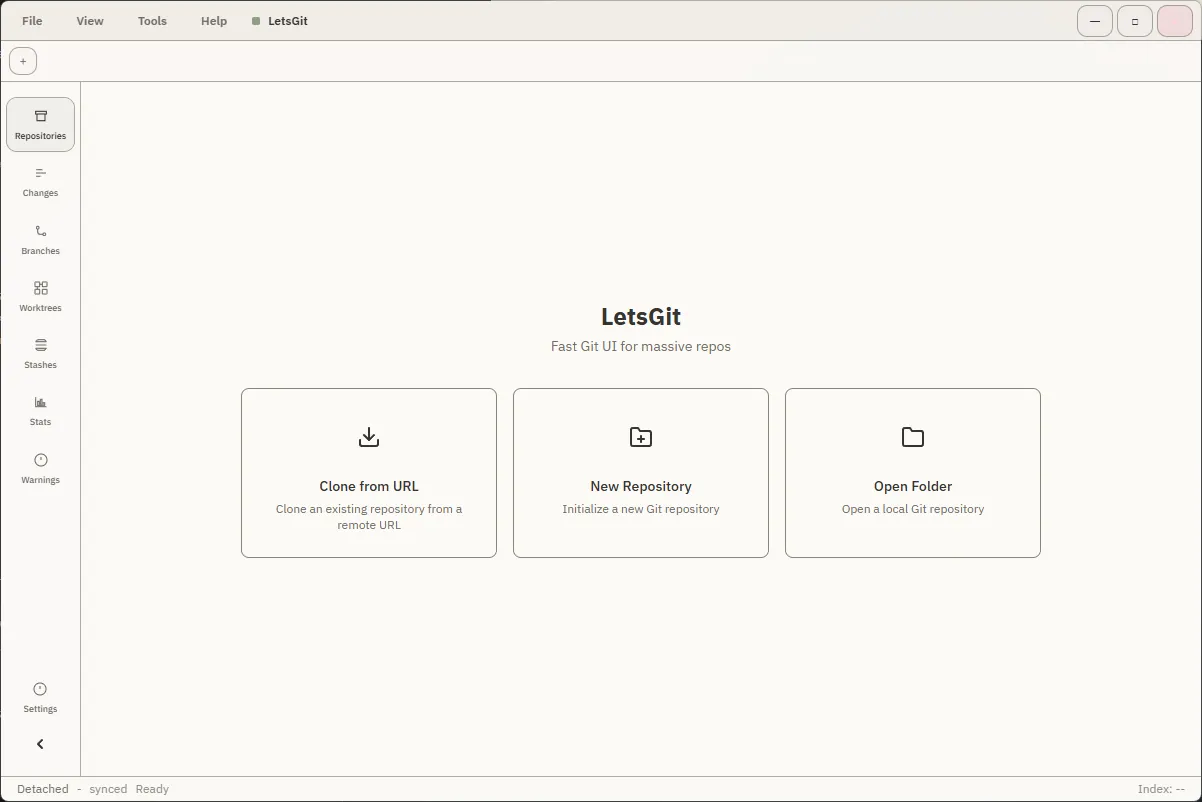Click the New Repository folder-plus icon
This screenshot has height=802, width=1202.
(640, 437)
